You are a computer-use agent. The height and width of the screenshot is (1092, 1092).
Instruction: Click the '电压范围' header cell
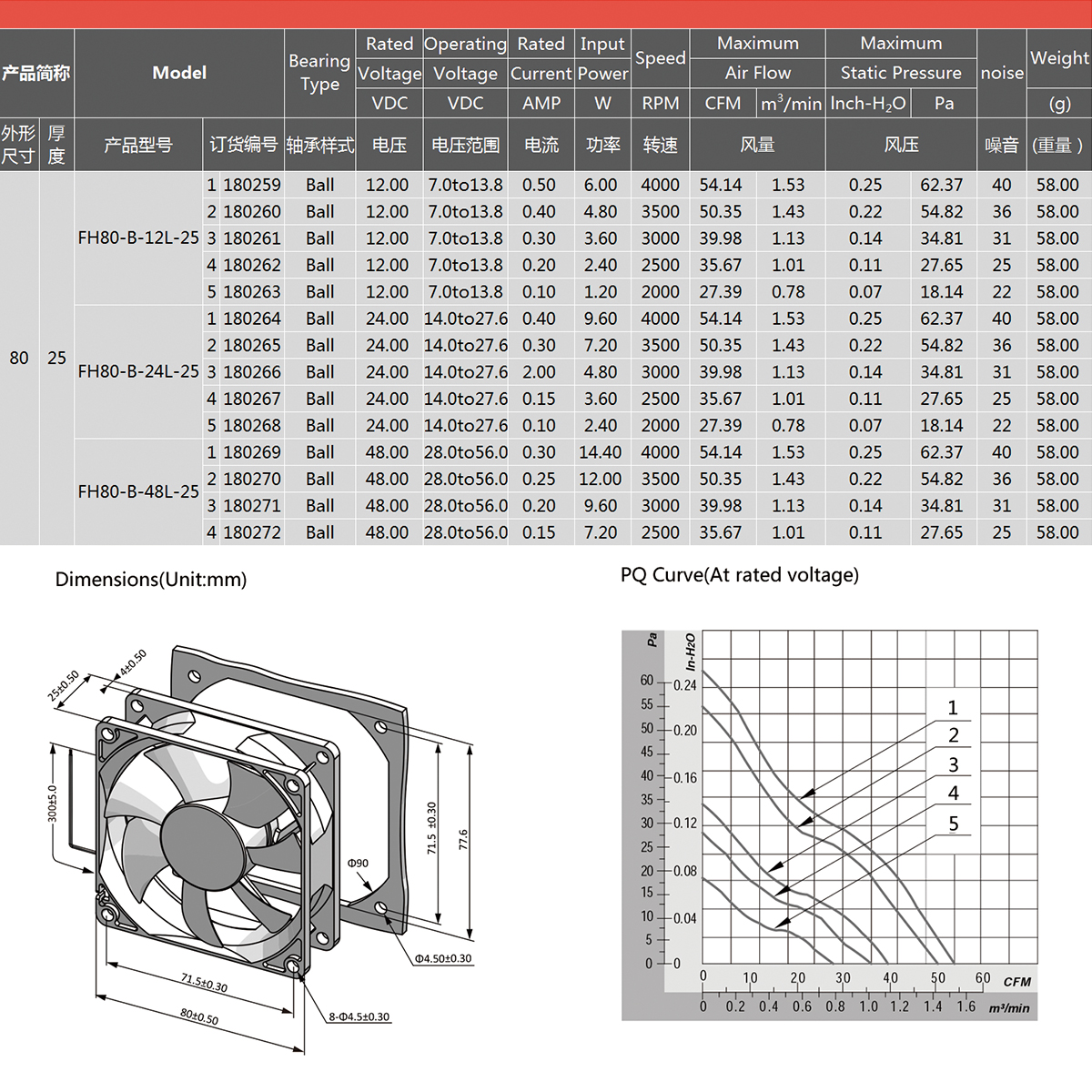pyautogui.click(x=465, y=145)
